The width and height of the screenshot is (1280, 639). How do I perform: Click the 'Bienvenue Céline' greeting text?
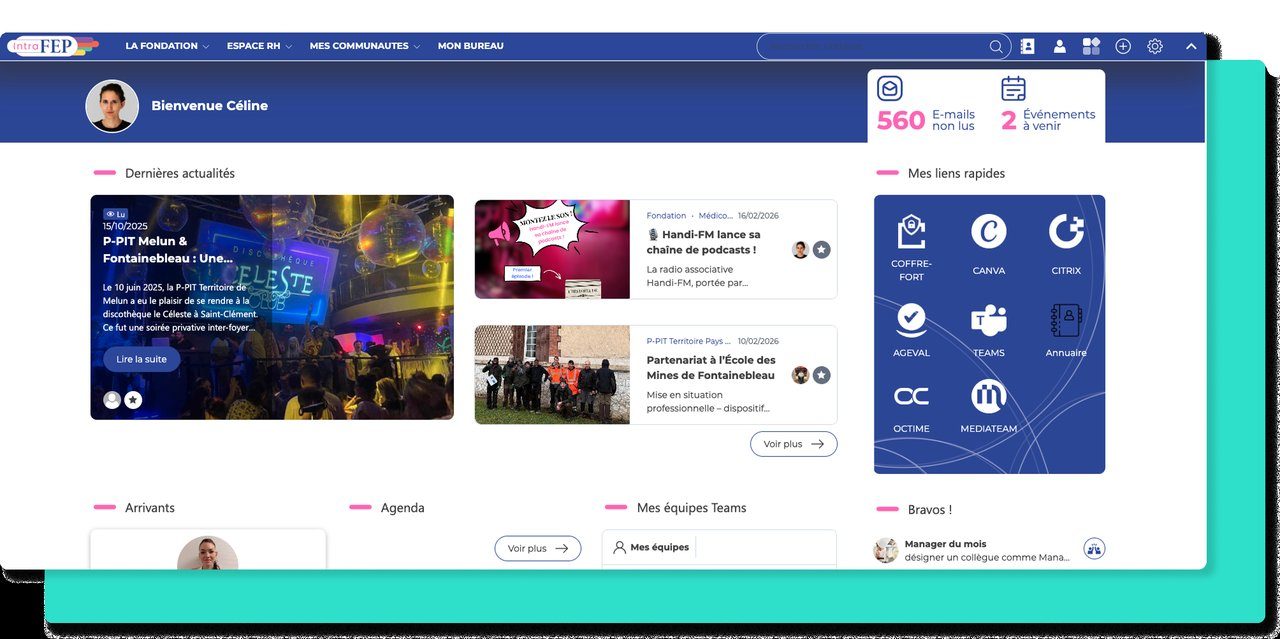[209, 106]
